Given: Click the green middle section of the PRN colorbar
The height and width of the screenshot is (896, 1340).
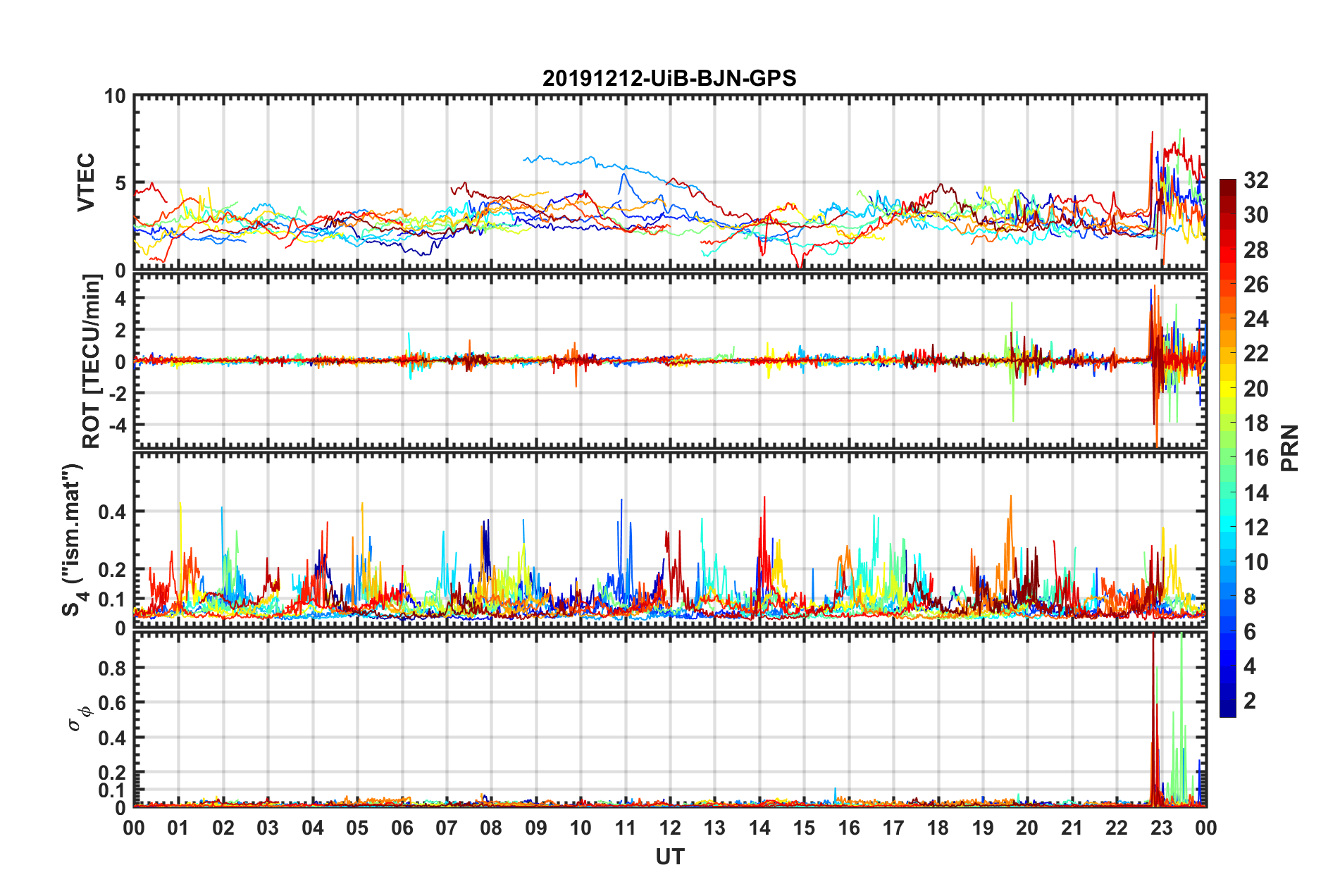Looking at the screenshot, I should pos(1228,448).
